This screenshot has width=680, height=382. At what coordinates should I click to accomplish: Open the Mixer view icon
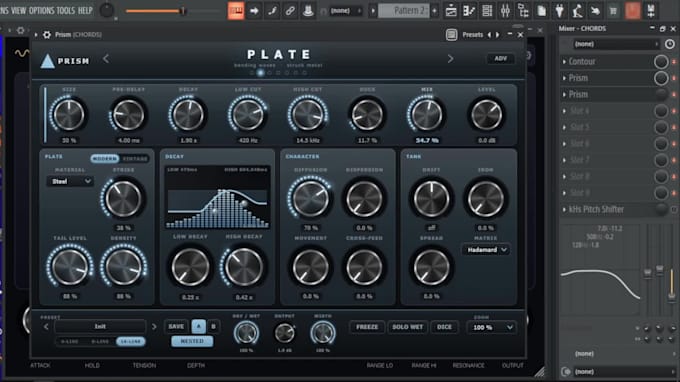tap(505, 10)
